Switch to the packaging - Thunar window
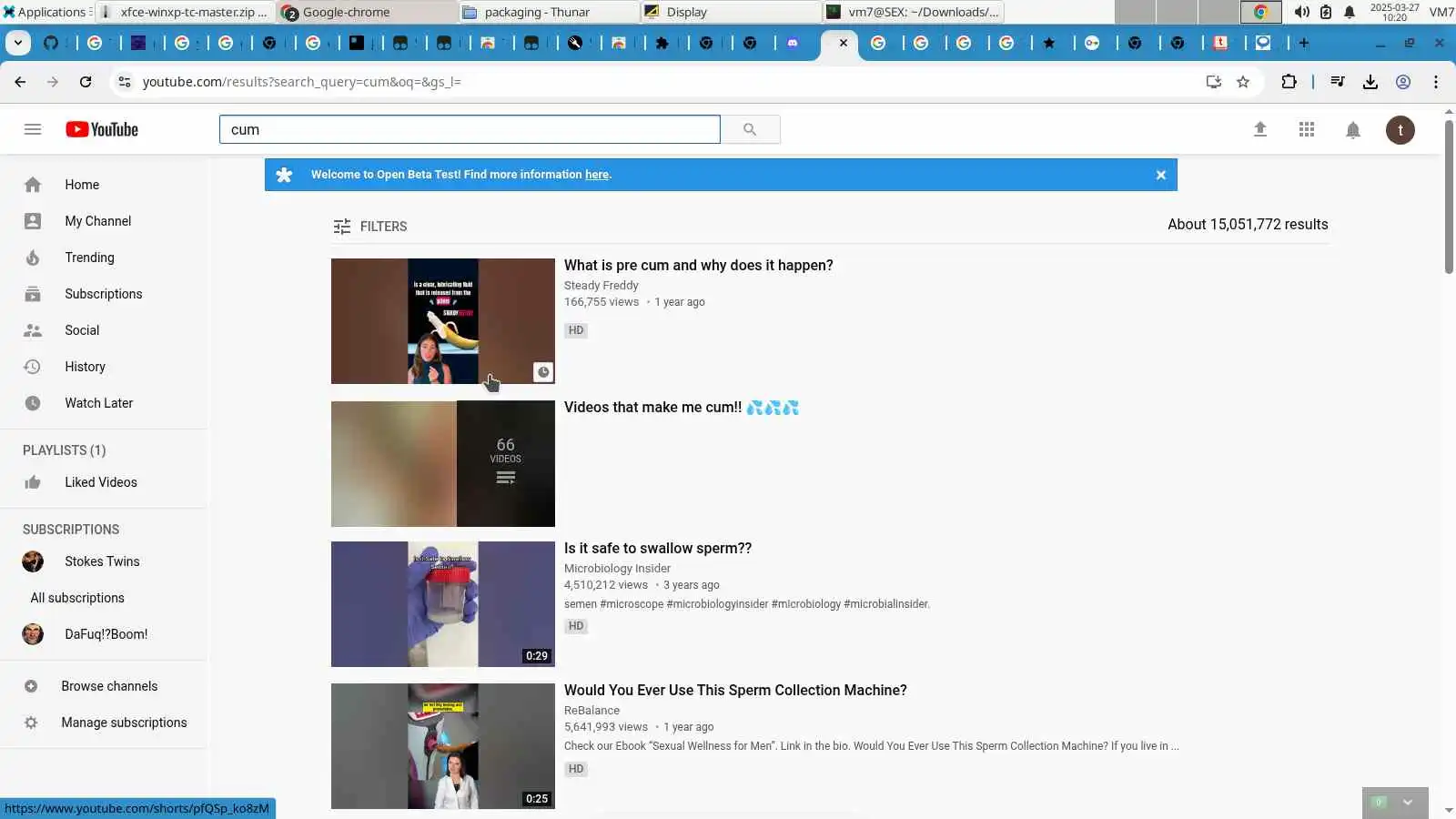This screenshot has width=1456, height=819. pyautogui.click(x=549, y=12)
